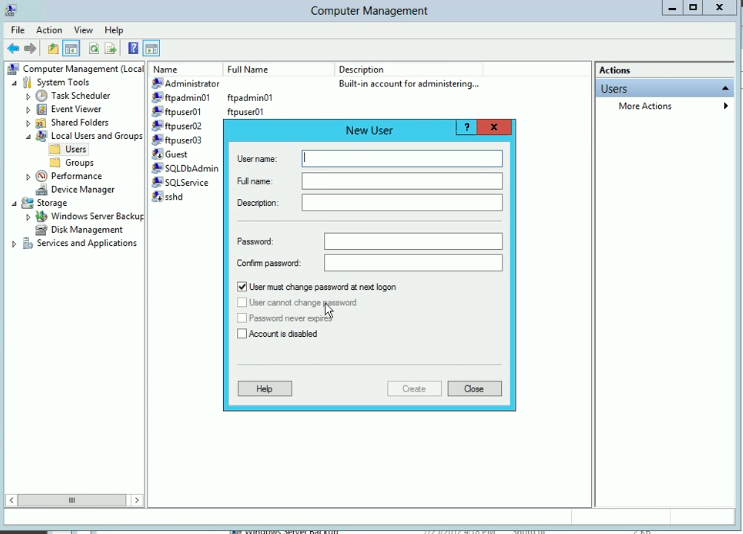Click the Confirm password input field
The image size is (743, 534).
(x=413, y=262)
